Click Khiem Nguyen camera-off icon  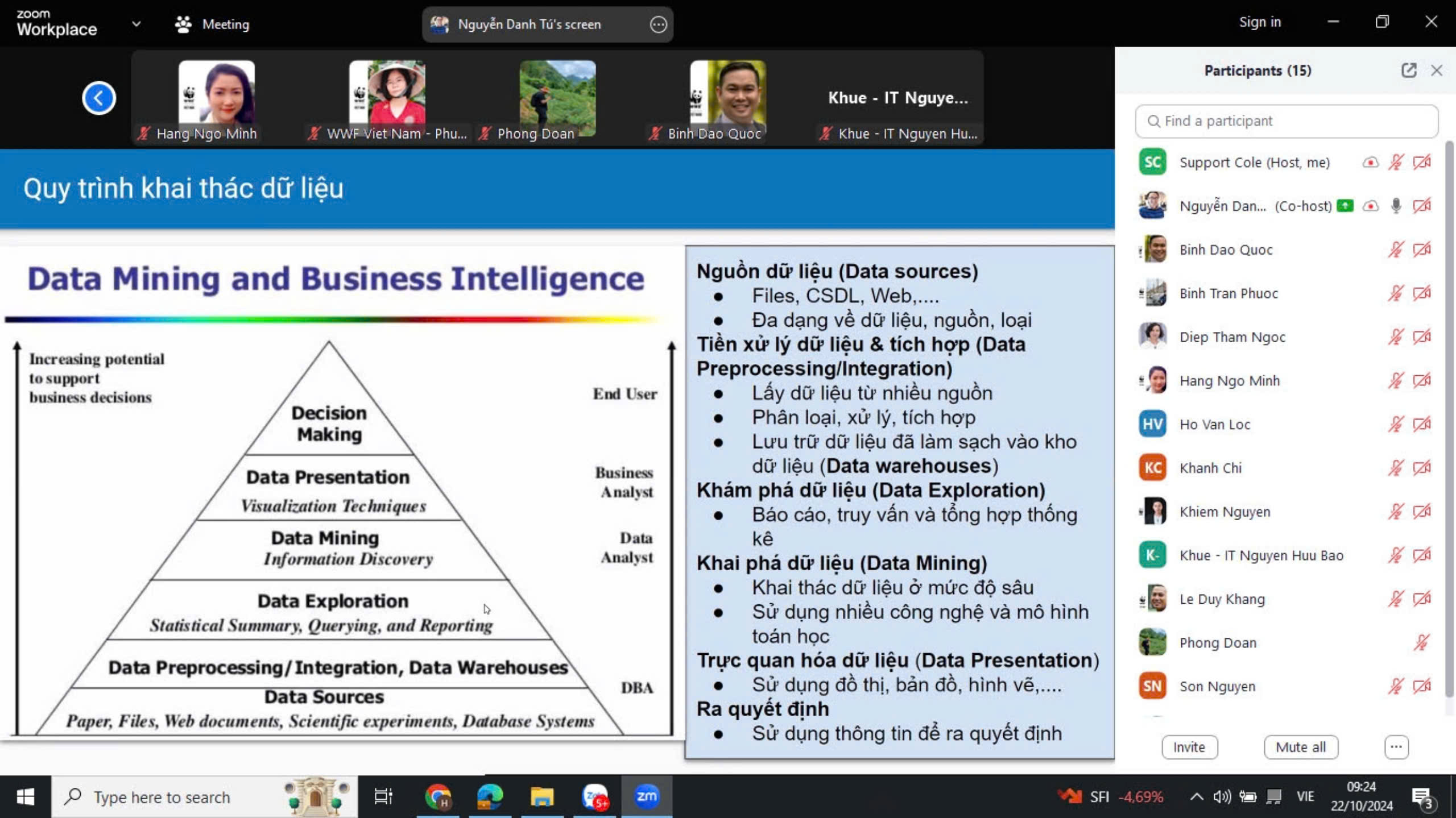[1422, 512]
